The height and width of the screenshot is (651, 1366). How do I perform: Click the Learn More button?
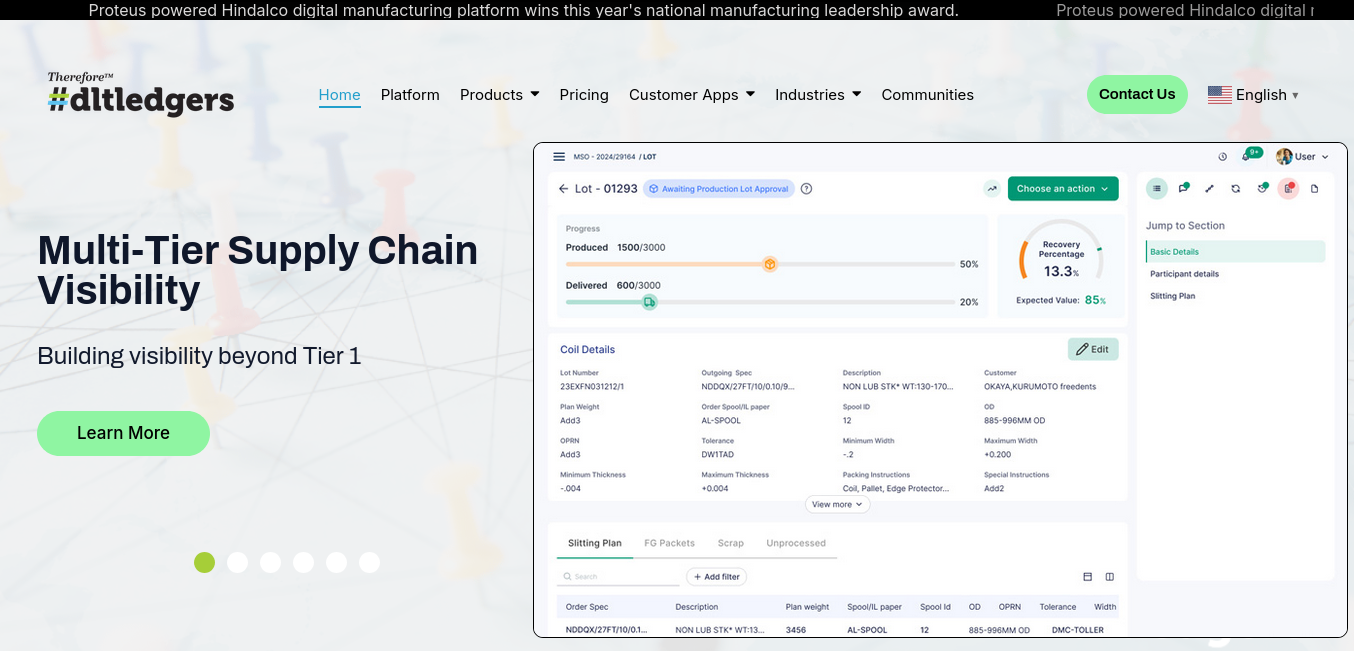tap(123, 433)
